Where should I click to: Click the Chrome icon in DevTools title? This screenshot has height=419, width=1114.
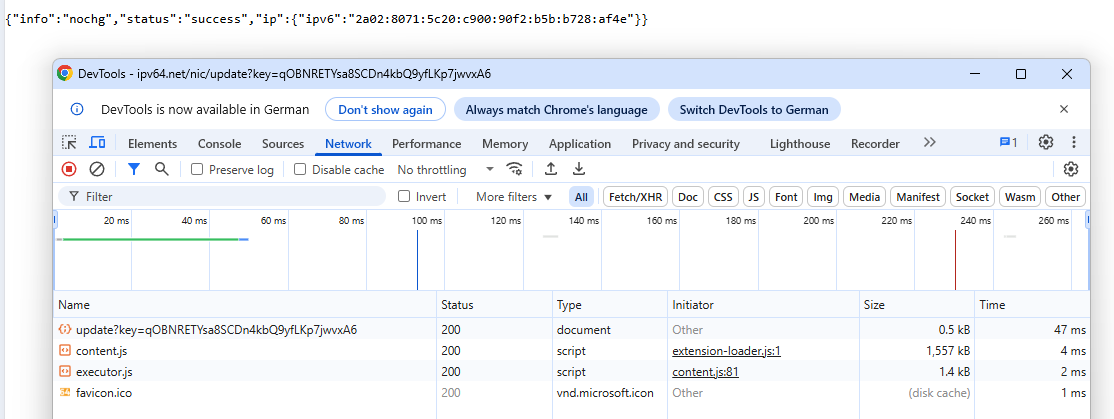coord(65,73)
